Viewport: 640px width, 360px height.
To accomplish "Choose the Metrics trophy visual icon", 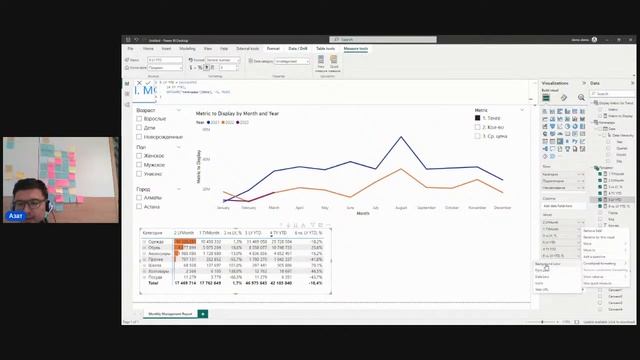I will (567, 149).
